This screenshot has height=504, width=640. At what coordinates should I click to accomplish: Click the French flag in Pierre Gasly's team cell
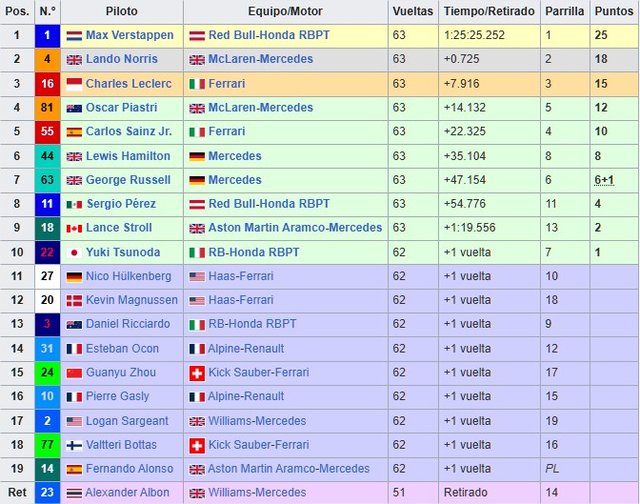coord(197,397)
